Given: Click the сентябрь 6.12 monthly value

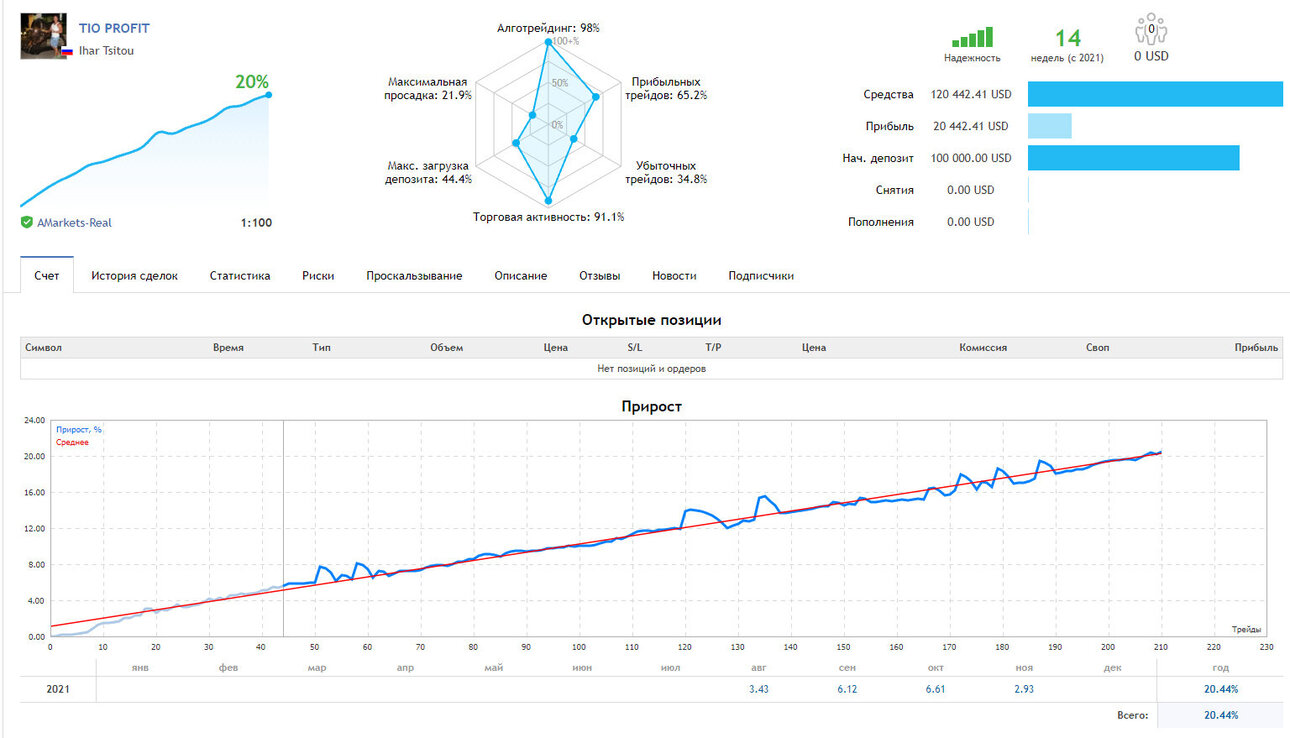Looking at the screenshot, I should 848,690.
